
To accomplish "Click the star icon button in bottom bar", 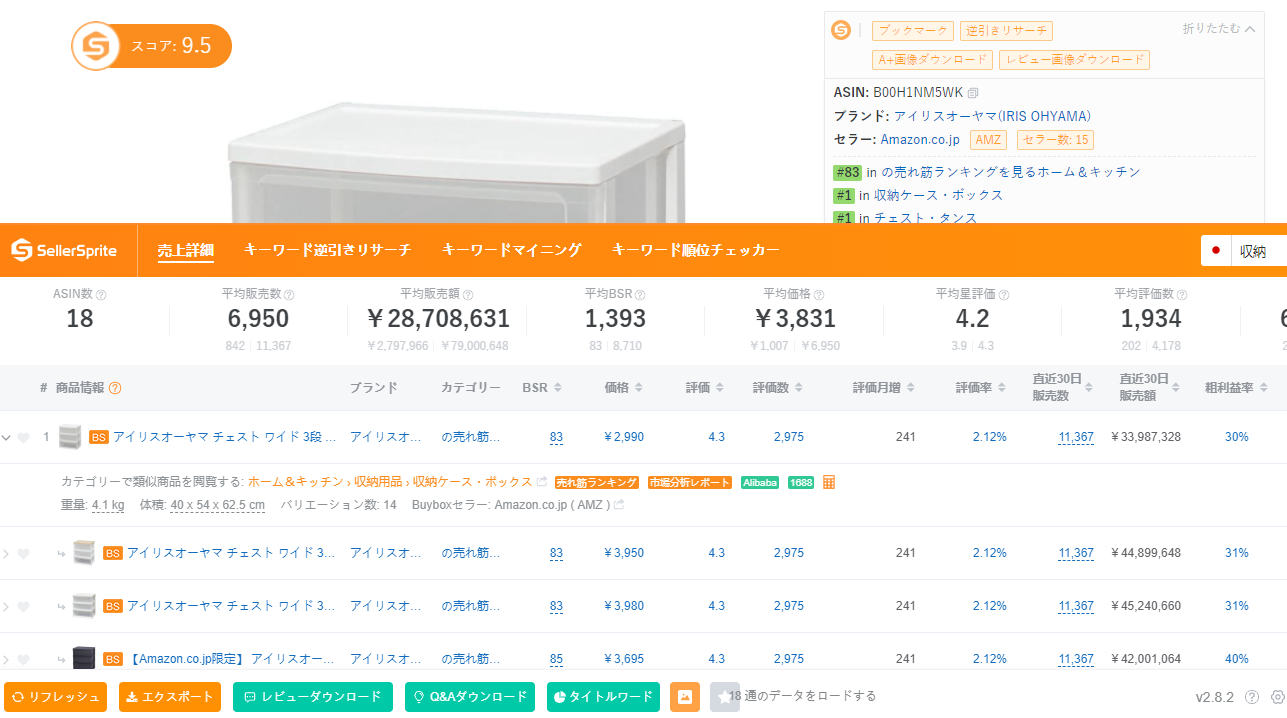I will pyautogui.click(x=725, y=697).
